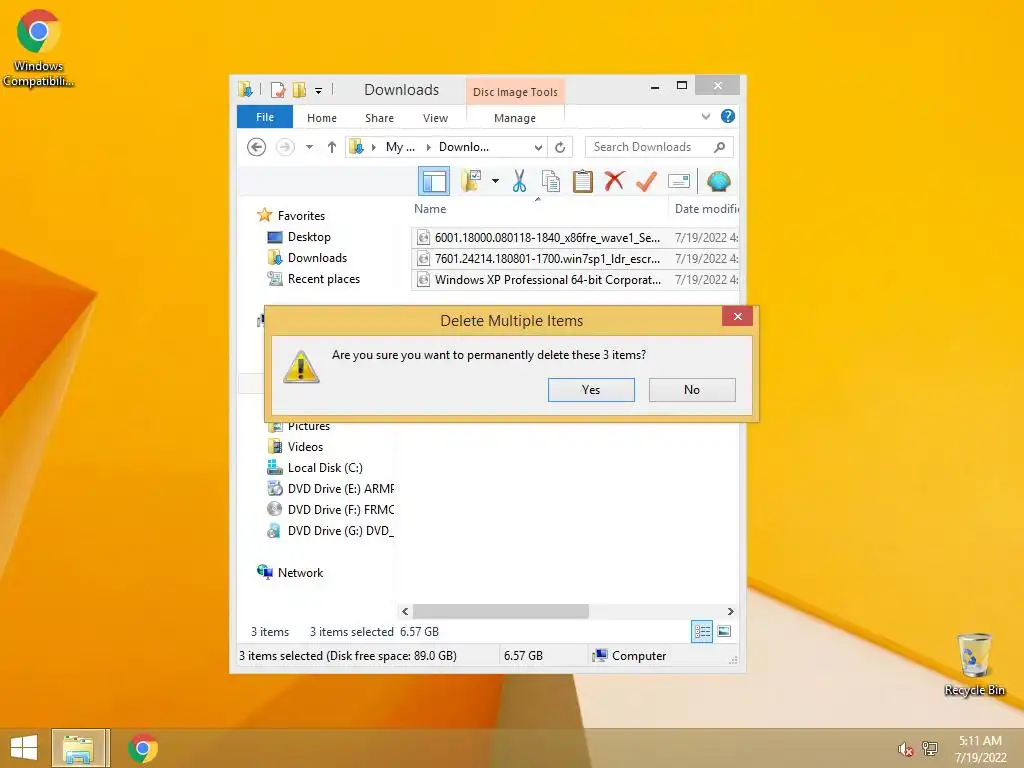Open the Manage ribbon tab

coord(515,118)
